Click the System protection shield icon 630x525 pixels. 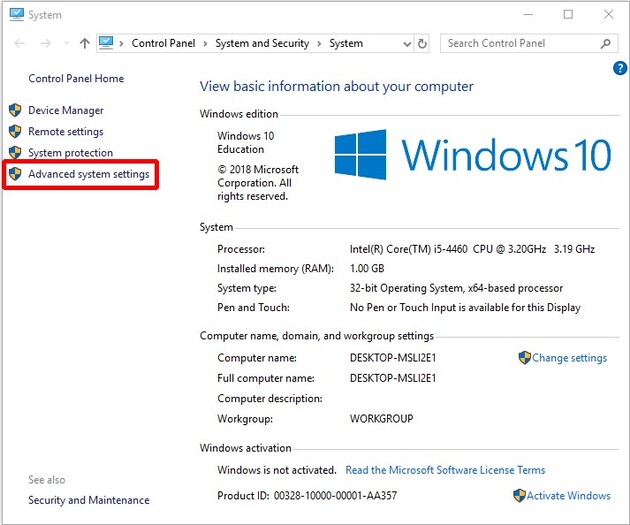tap(15, 153)
